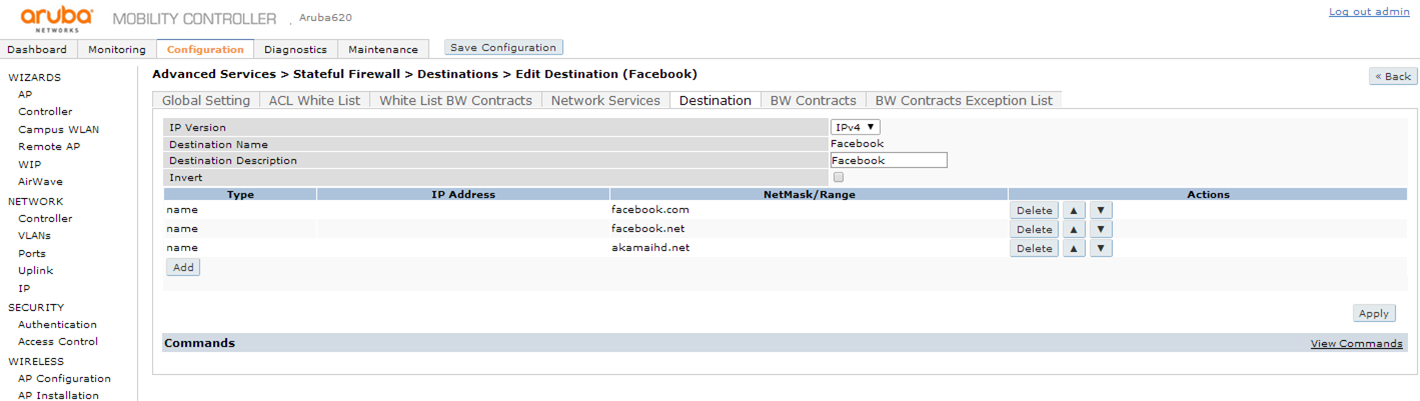
Task: Move facebook.net entry down
Action: coord(1100,229)
